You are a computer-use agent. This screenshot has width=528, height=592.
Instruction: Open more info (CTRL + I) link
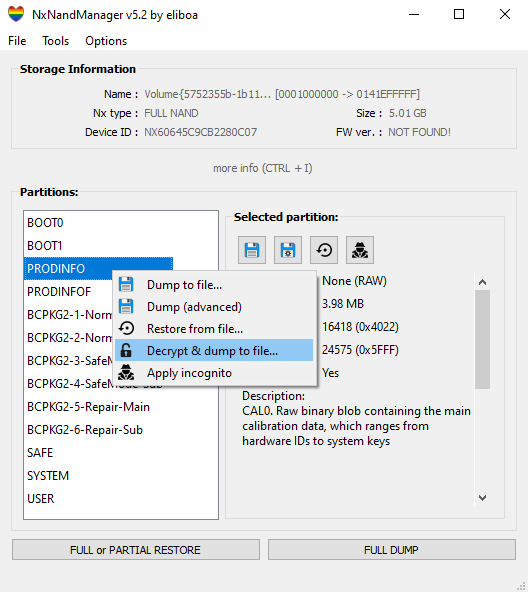(263, 168)
